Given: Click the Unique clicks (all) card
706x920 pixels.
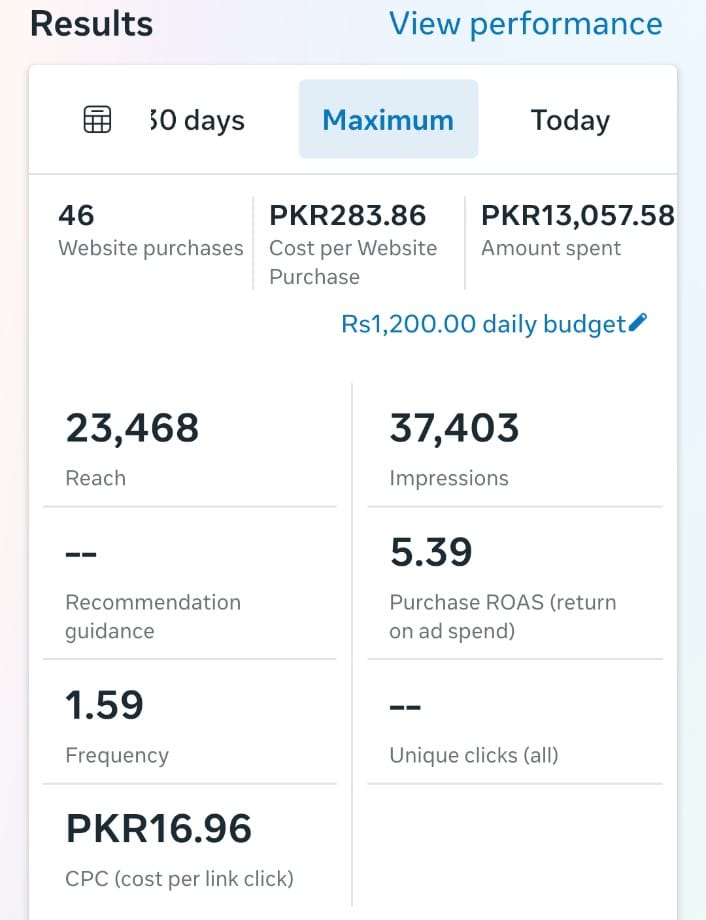Looking at the screenshot, I should pos(514,724).
